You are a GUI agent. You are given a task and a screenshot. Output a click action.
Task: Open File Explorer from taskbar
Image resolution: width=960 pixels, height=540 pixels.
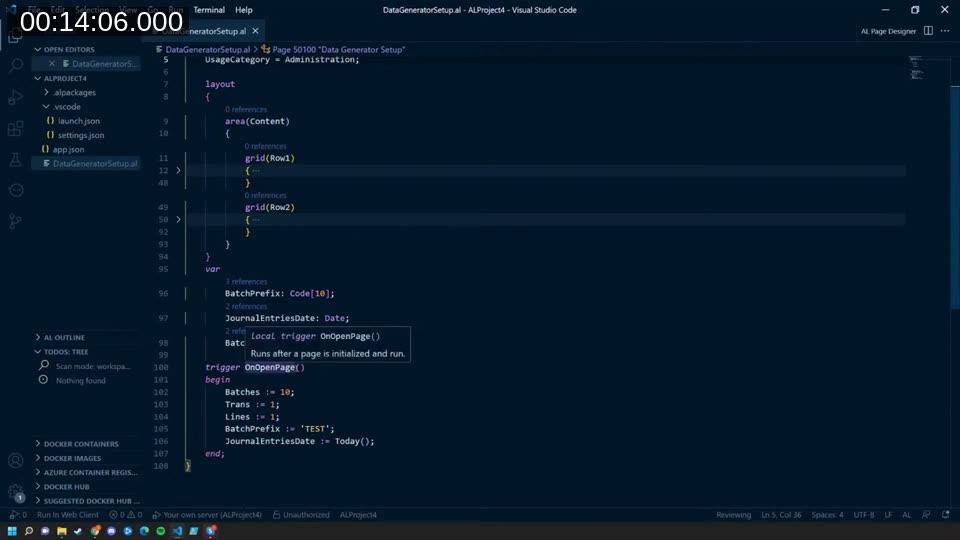pyautogui.click(x=61, y=531)
